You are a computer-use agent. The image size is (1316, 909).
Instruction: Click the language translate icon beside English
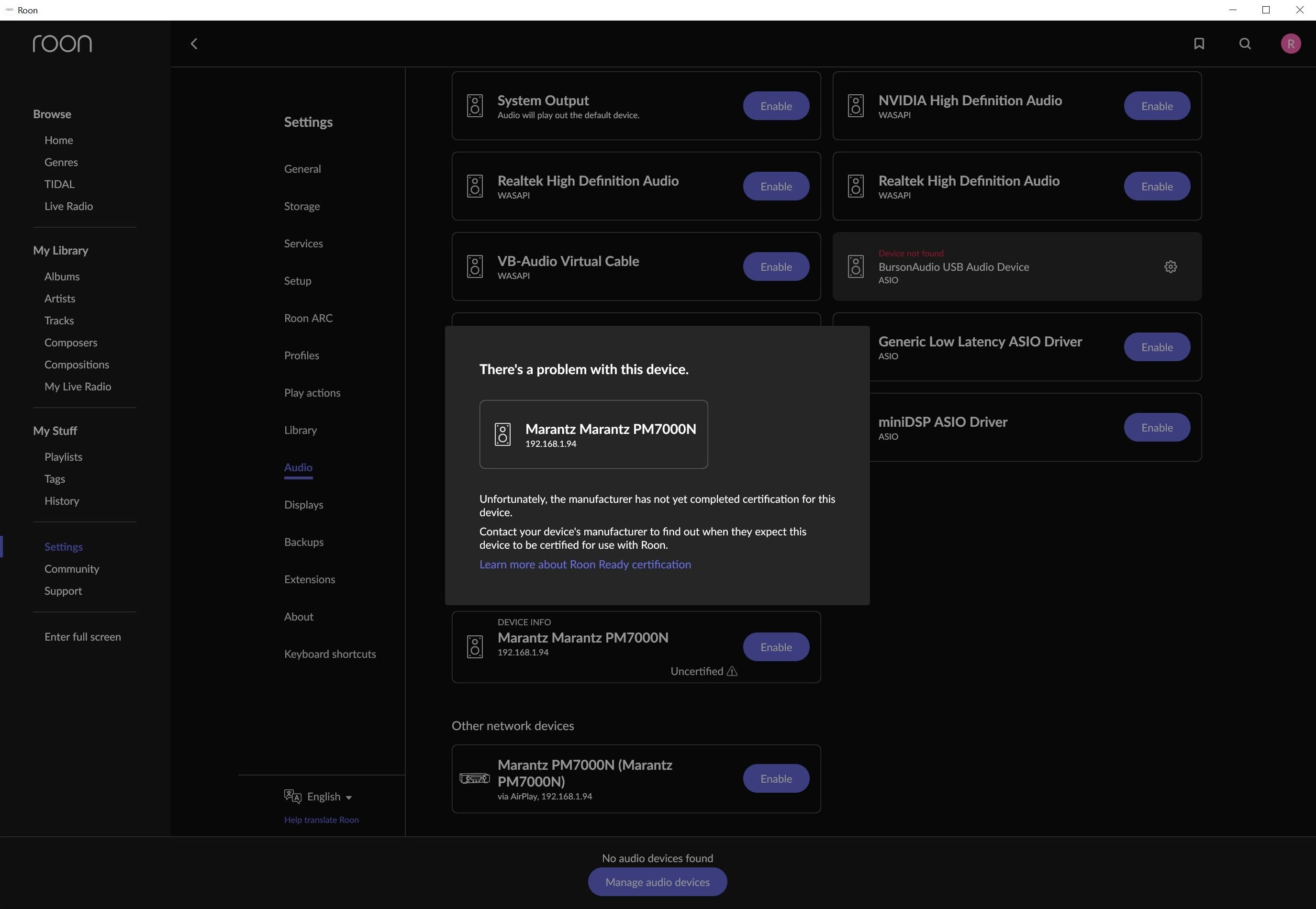tap(293, 796)
